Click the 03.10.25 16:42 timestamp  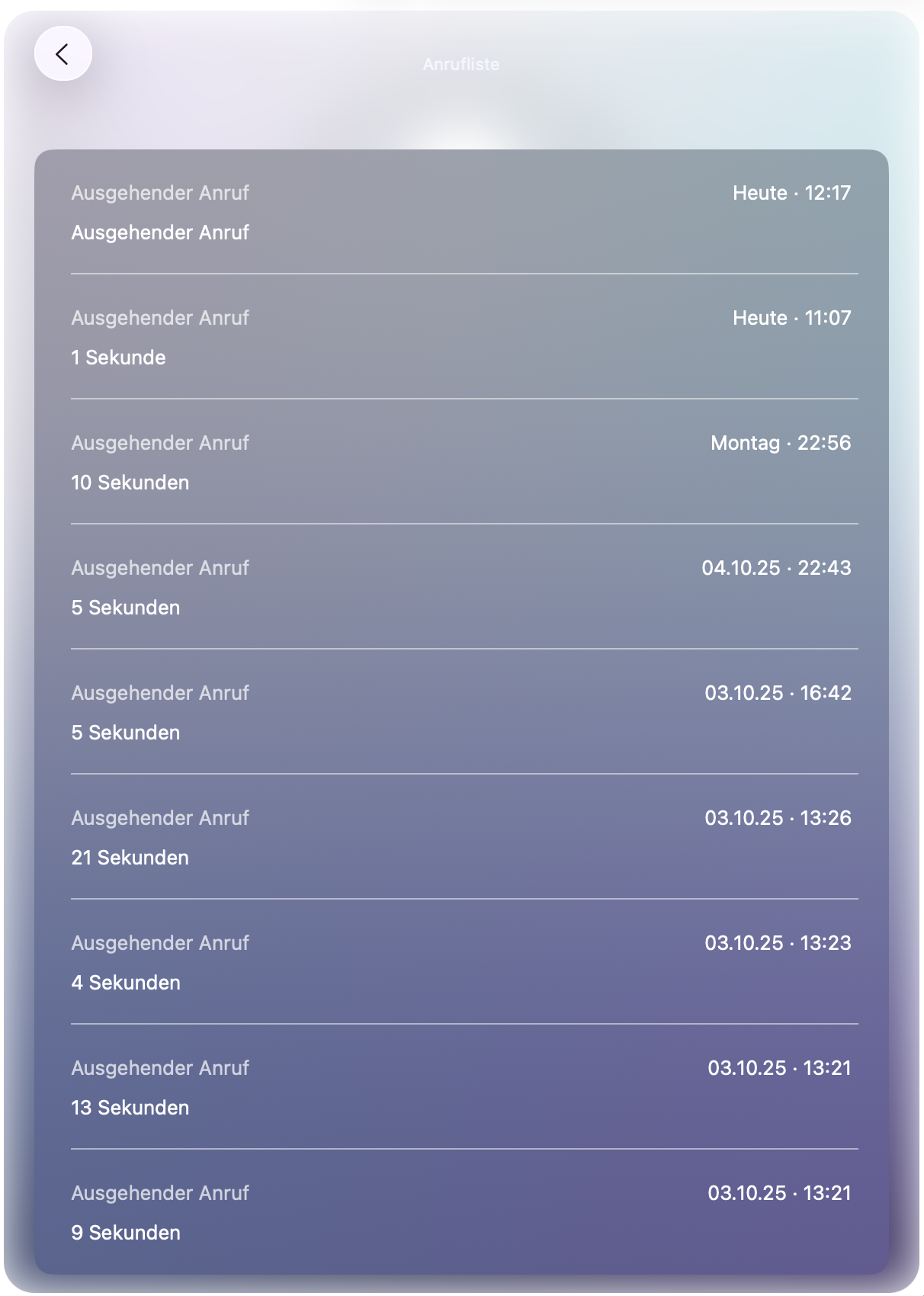coord(778,693)
